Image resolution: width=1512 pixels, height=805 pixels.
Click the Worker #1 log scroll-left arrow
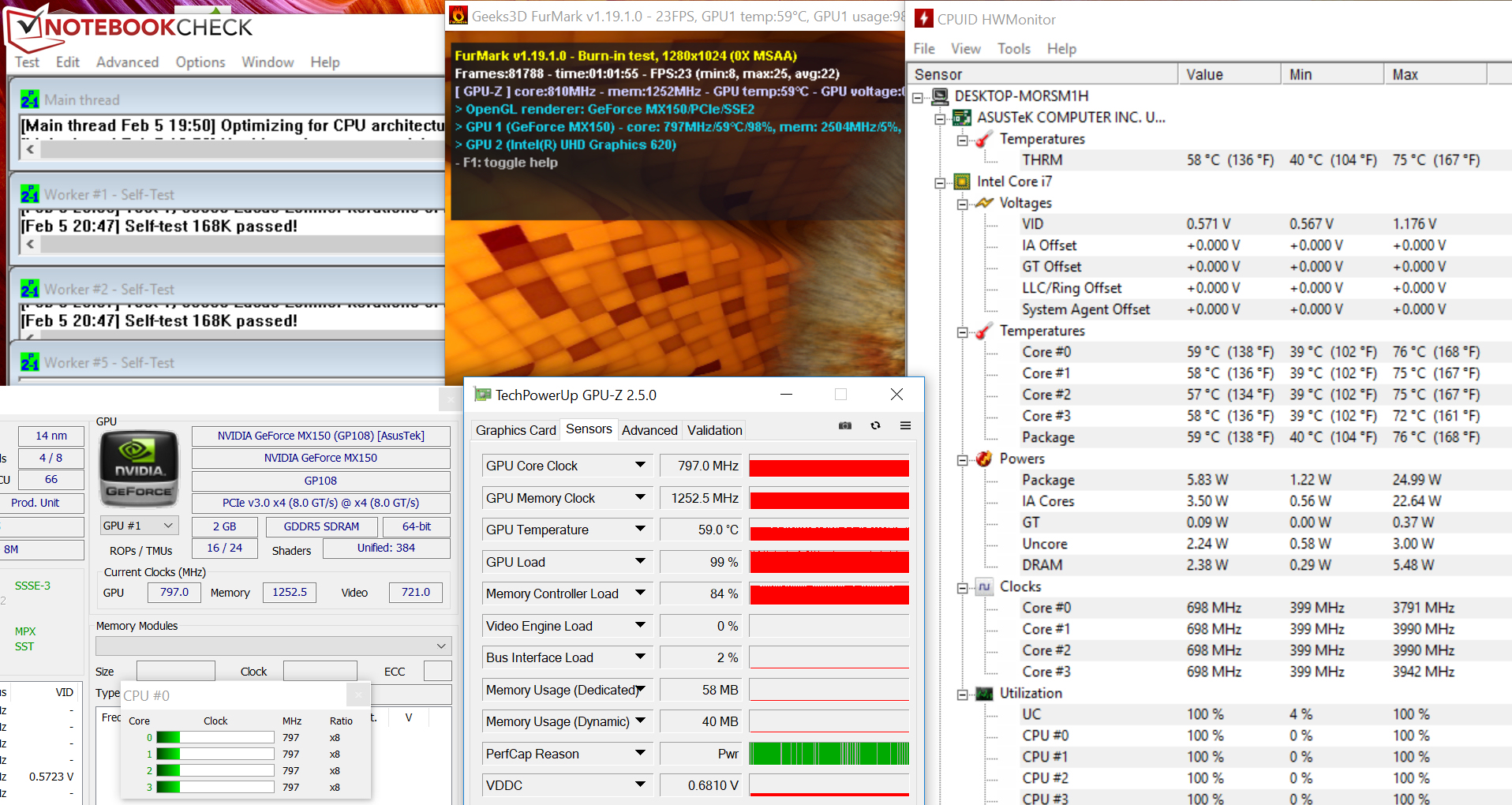click(x=30, y=244)
